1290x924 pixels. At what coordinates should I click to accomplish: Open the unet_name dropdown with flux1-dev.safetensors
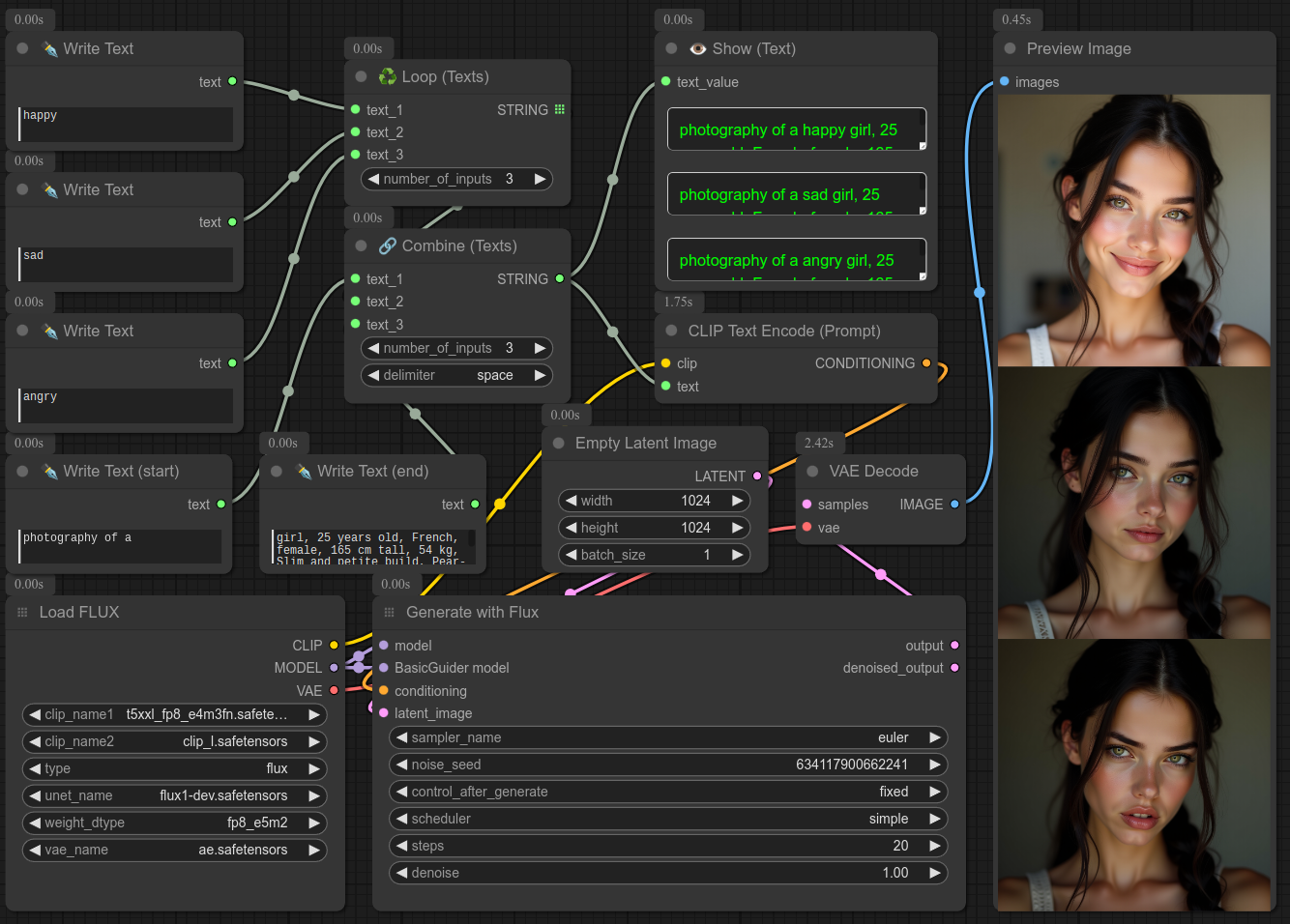(174, 795)
